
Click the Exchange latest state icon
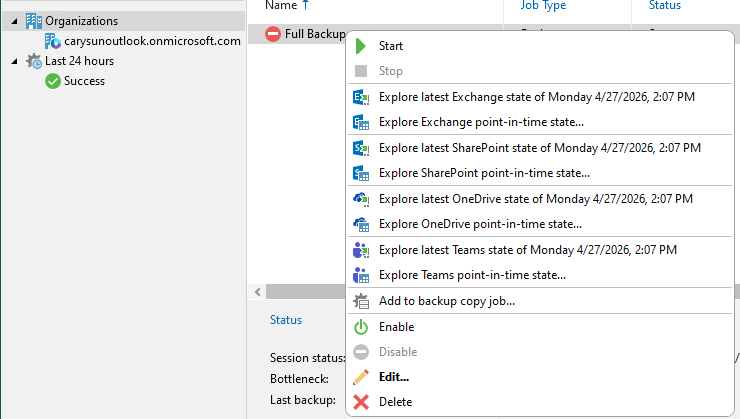point(361,97)
